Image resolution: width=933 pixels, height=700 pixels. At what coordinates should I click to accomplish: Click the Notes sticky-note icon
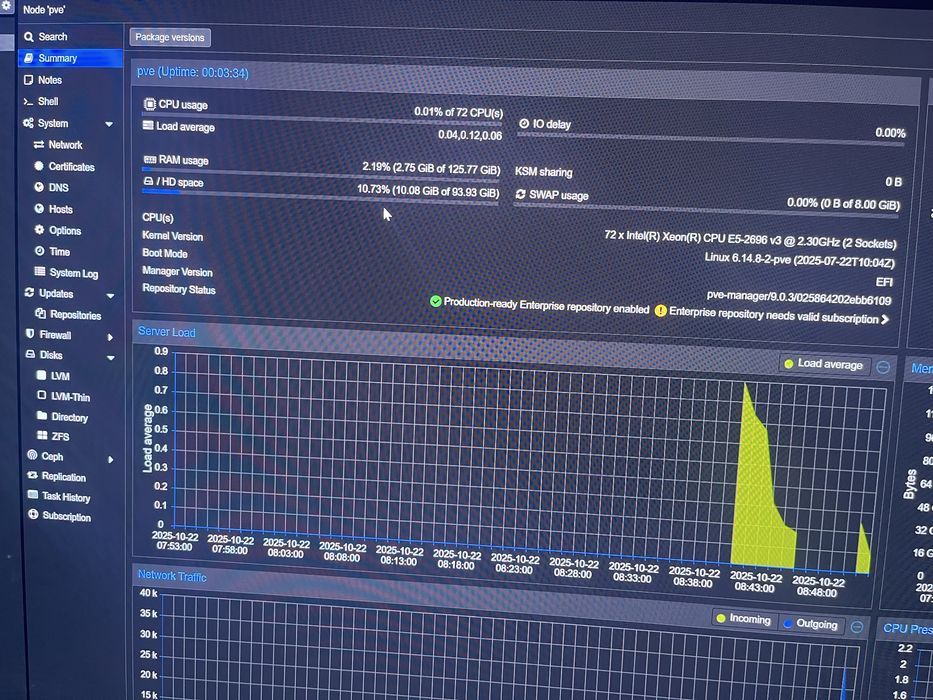[28, 79]
